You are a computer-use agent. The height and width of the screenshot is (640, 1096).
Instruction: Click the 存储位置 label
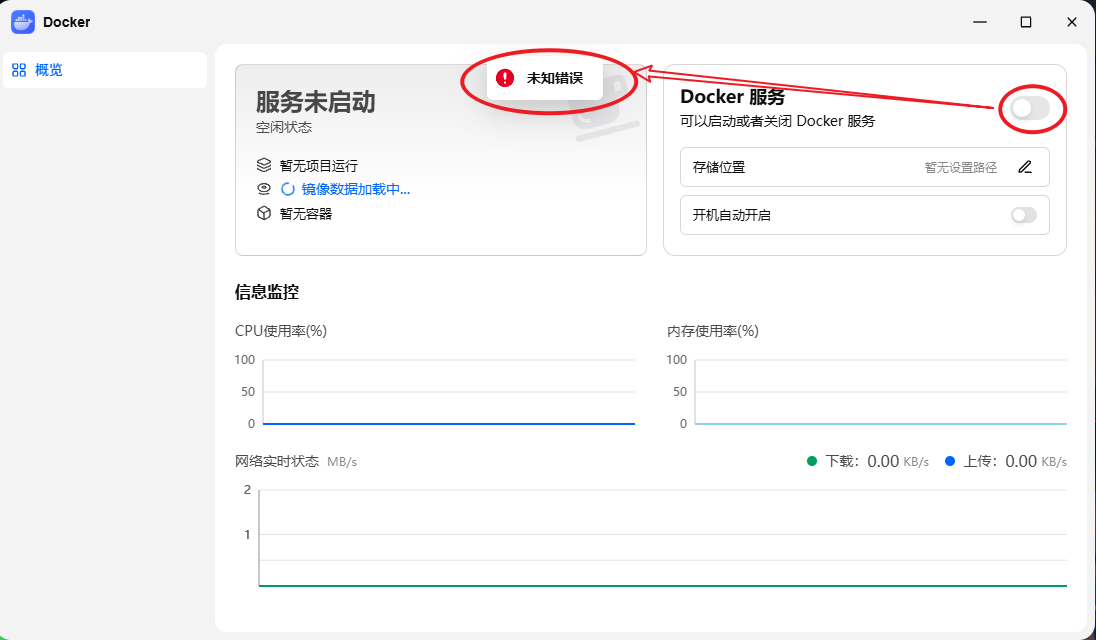tap(719, 167)
